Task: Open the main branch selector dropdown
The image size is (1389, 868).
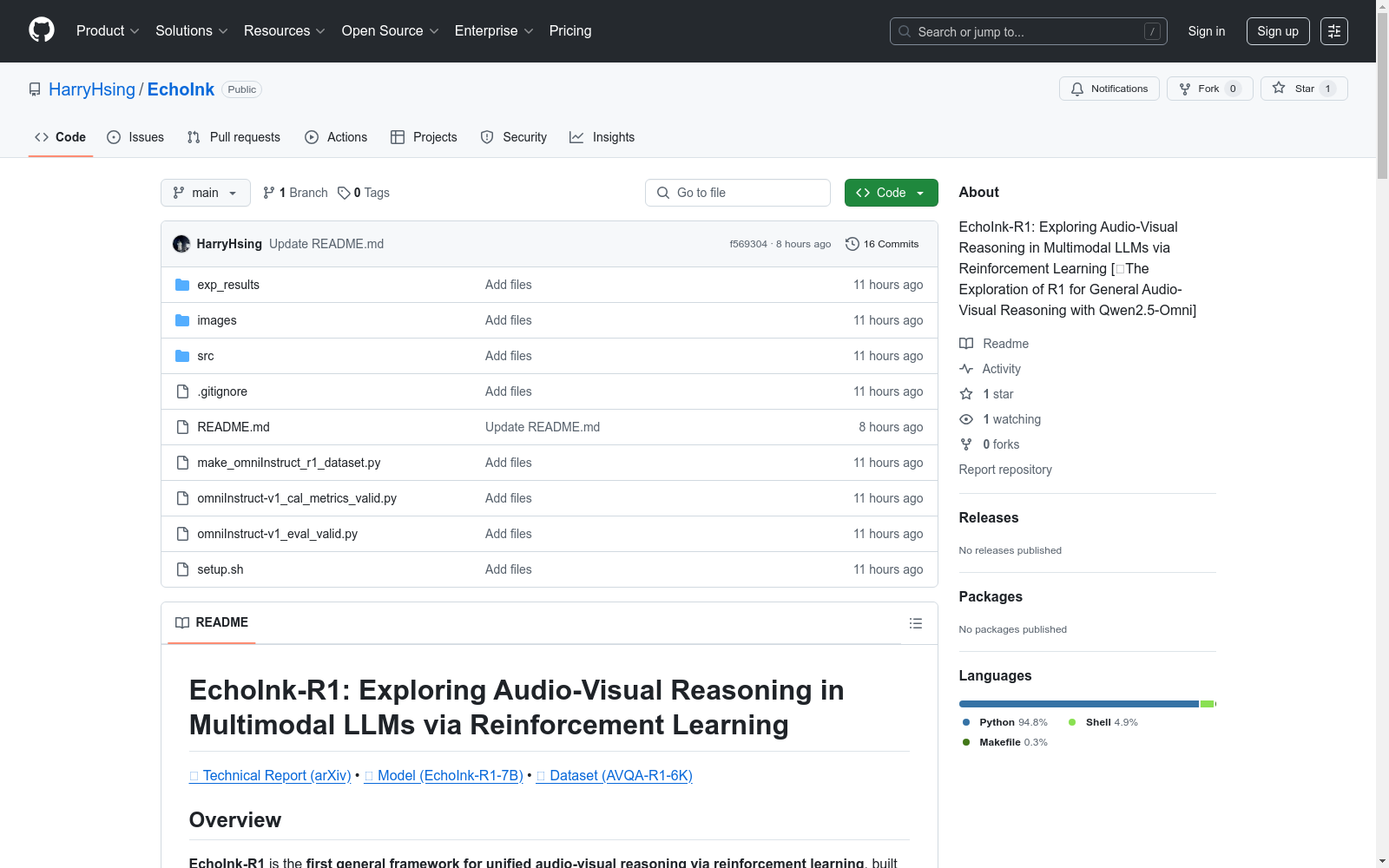Action: click(x=206, y=193)
